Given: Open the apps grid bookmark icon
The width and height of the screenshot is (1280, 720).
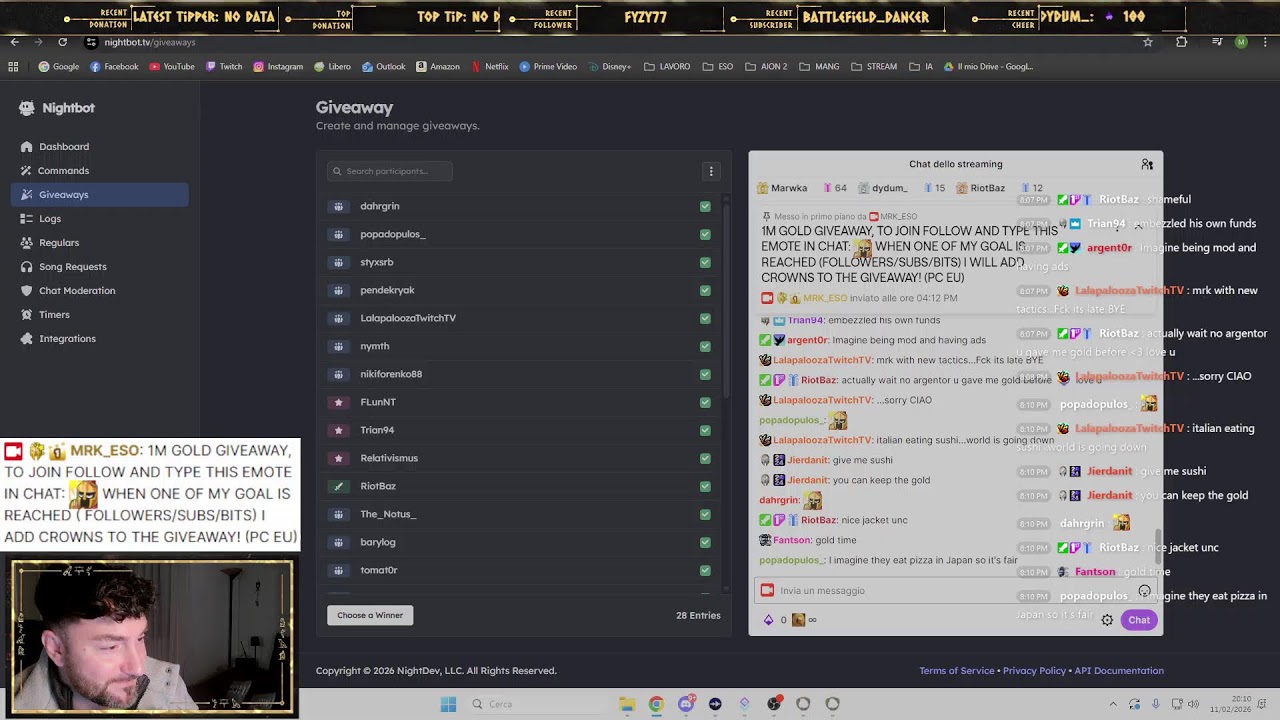Looking at the screenshot, I should tap(13, 67).
